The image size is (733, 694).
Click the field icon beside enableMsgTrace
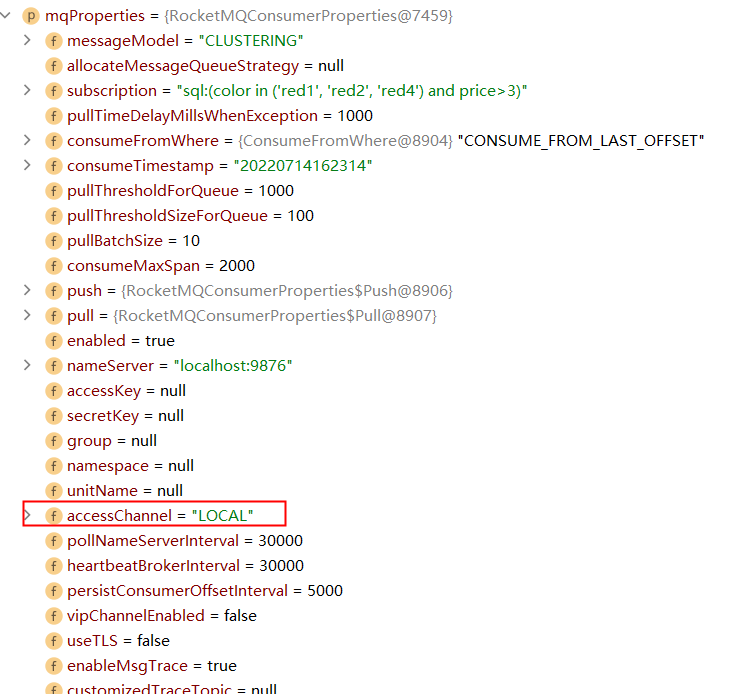pyautogui.click(x=54, y=666)
